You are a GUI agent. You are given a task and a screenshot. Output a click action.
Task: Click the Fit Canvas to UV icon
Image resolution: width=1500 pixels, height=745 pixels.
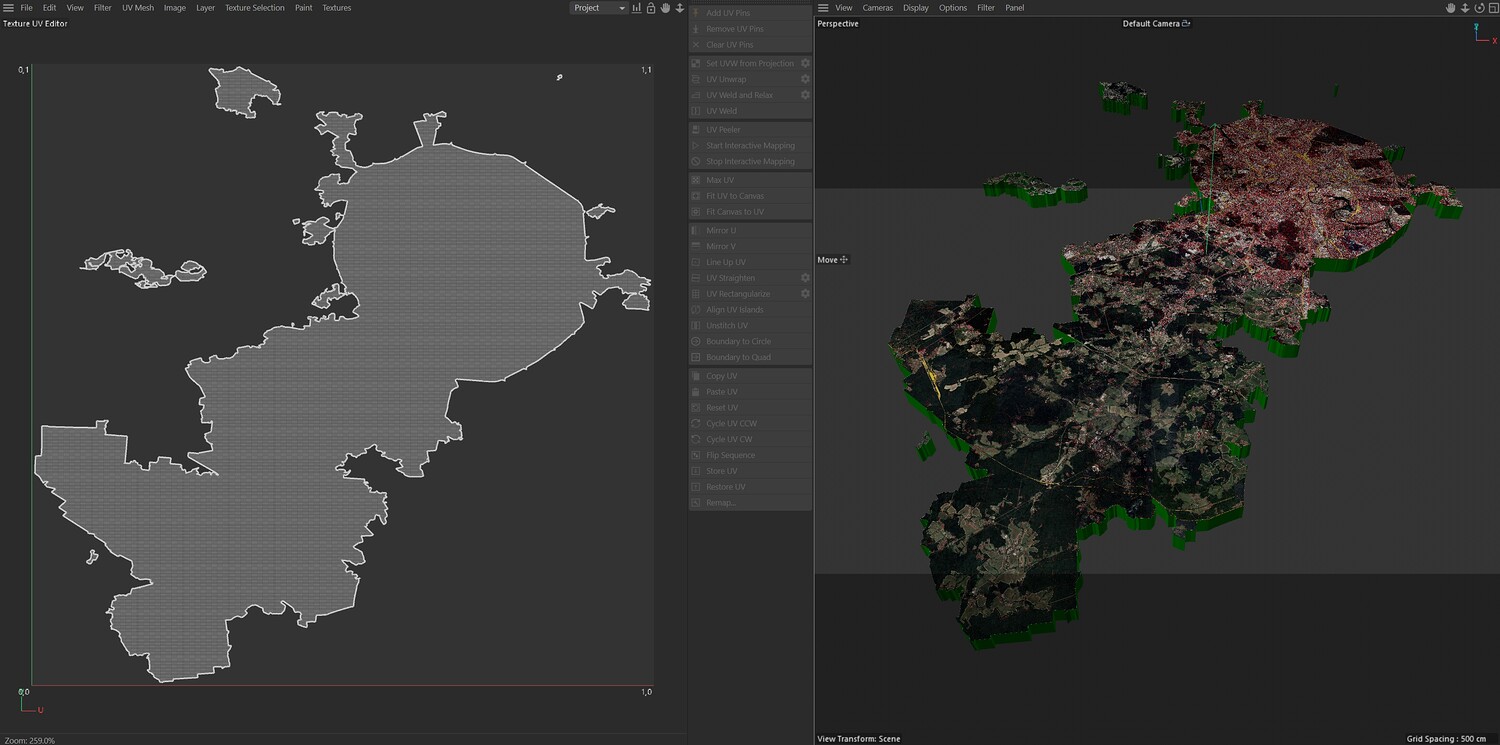[696, 212]
